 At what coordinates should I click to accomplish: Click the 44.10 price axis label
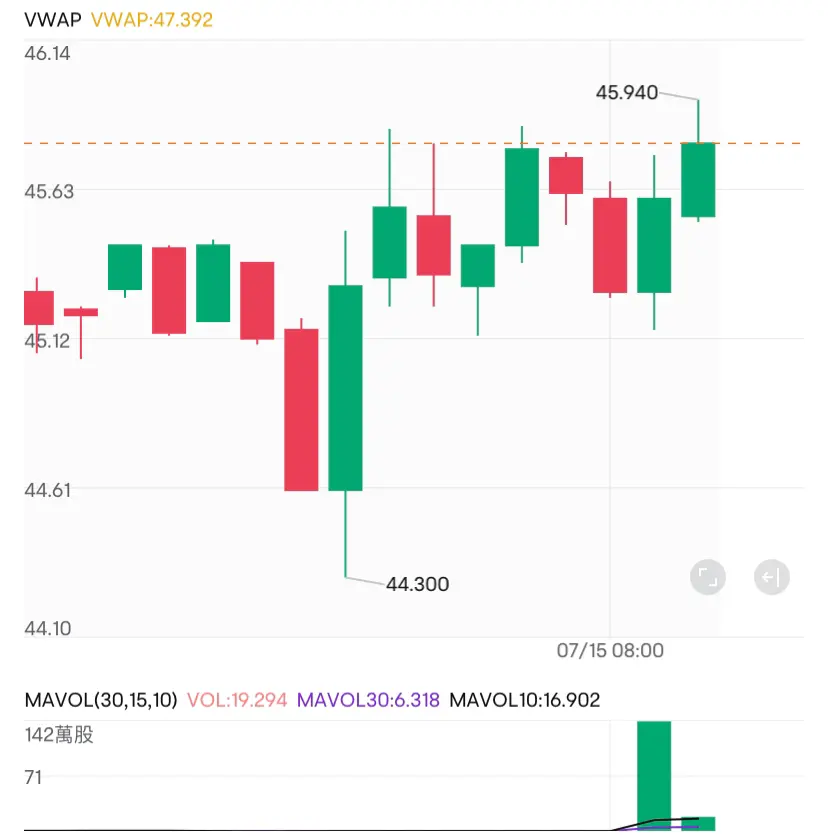(48, 628)
